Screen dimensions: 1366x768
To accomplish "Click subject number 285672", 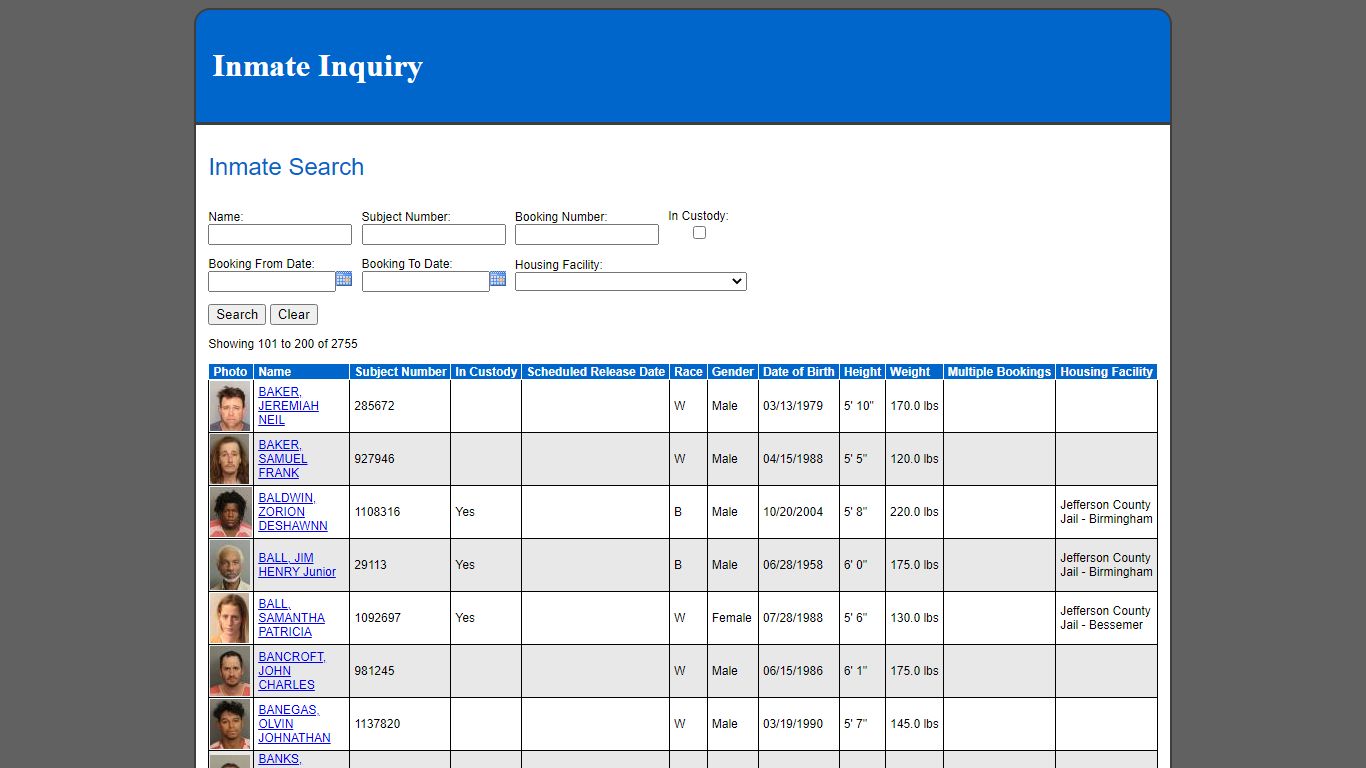I will pos(374,406).
